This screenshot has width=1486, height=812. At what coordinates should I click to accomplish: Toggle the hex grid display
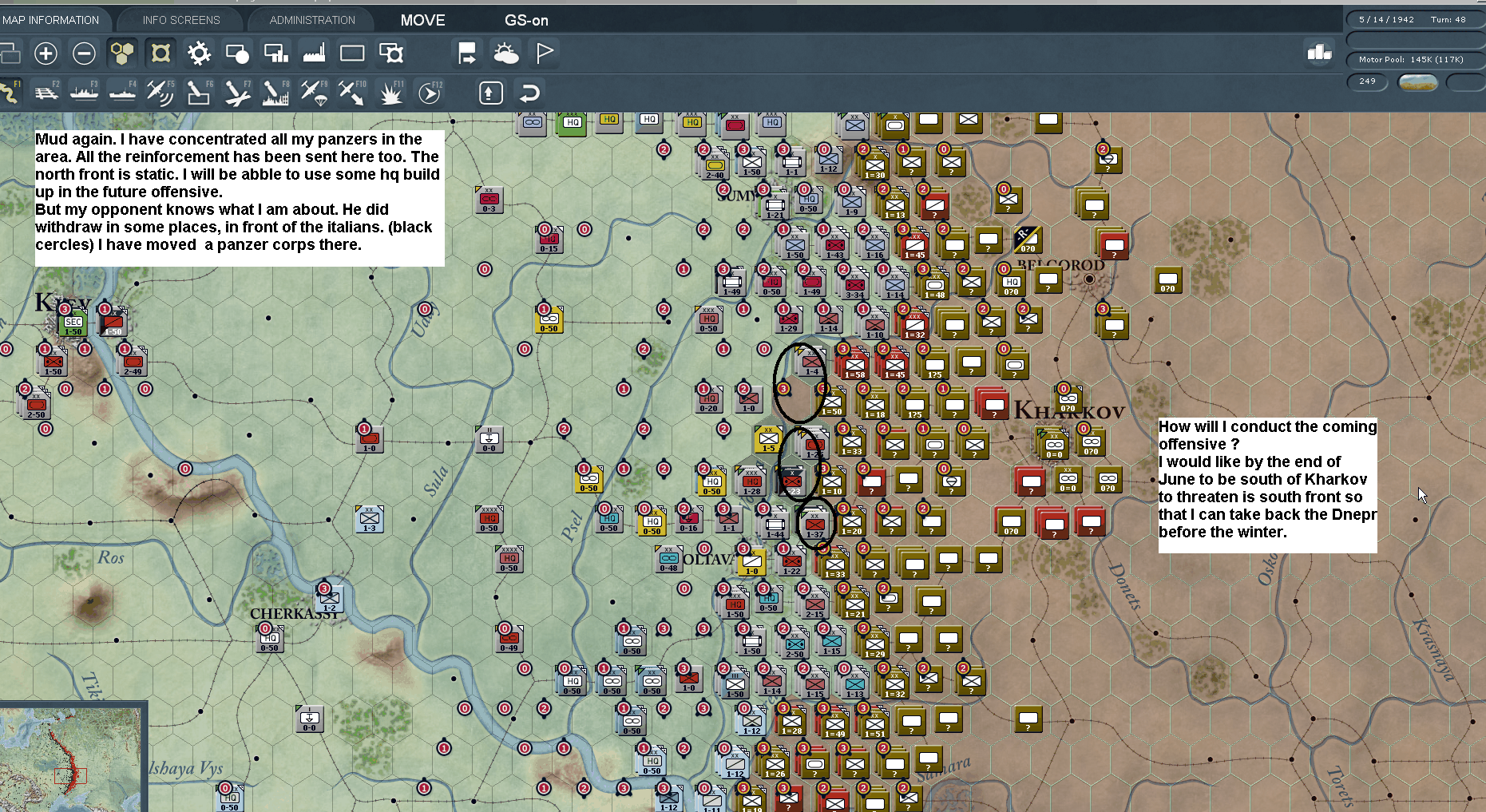click(x=122, y=53)
